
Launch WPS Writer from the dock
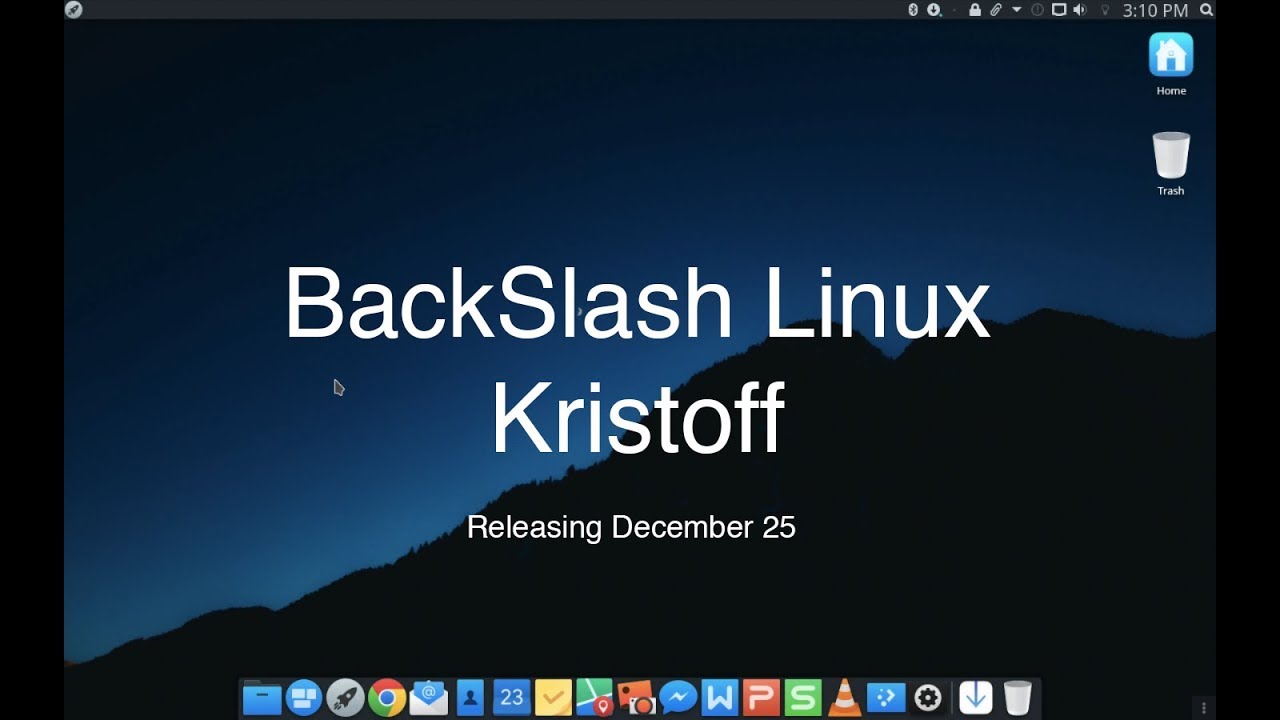click(719, 697)
